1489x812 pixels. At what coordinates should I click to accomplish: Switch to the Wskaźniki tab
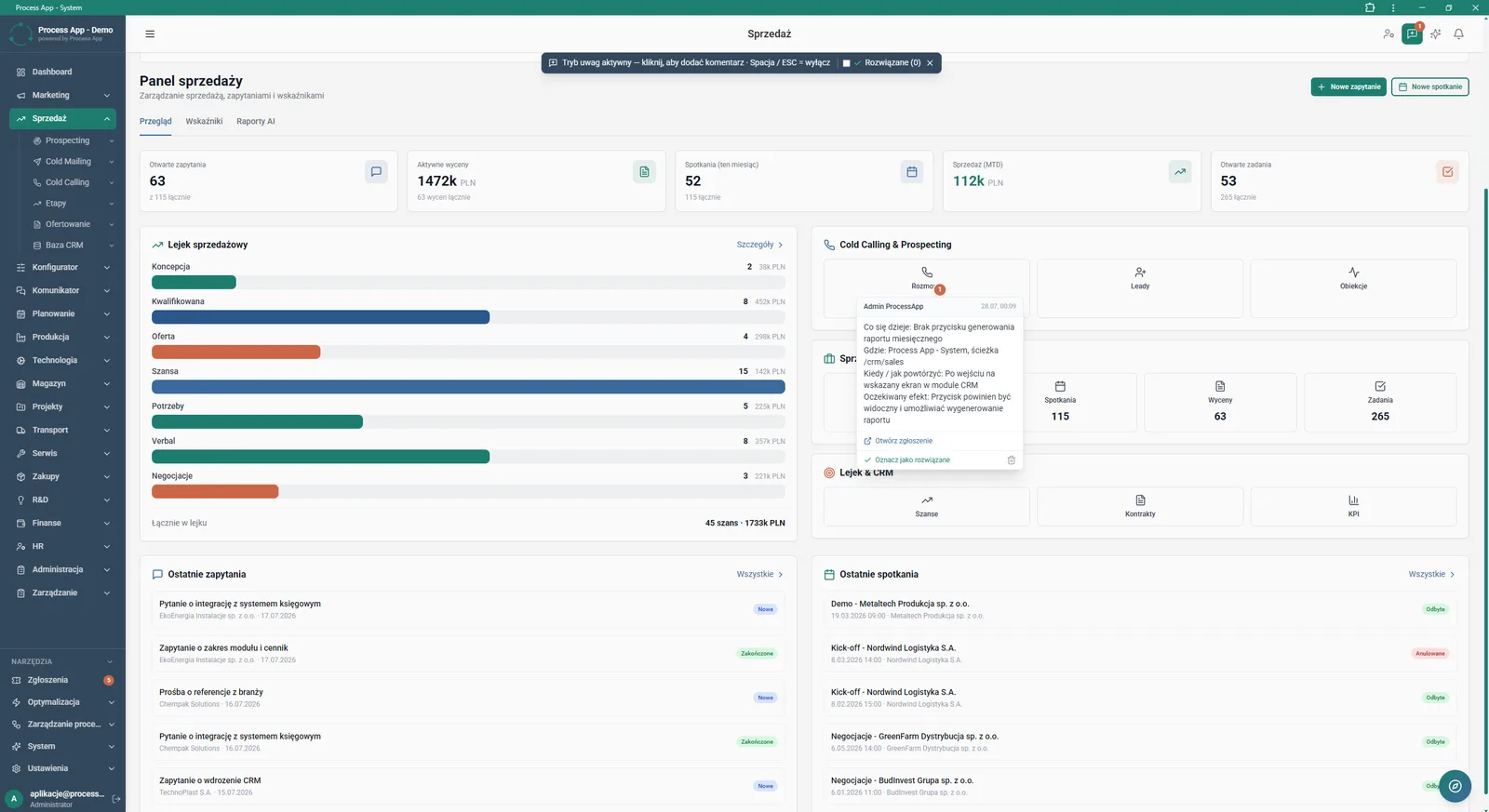[204, 122]
